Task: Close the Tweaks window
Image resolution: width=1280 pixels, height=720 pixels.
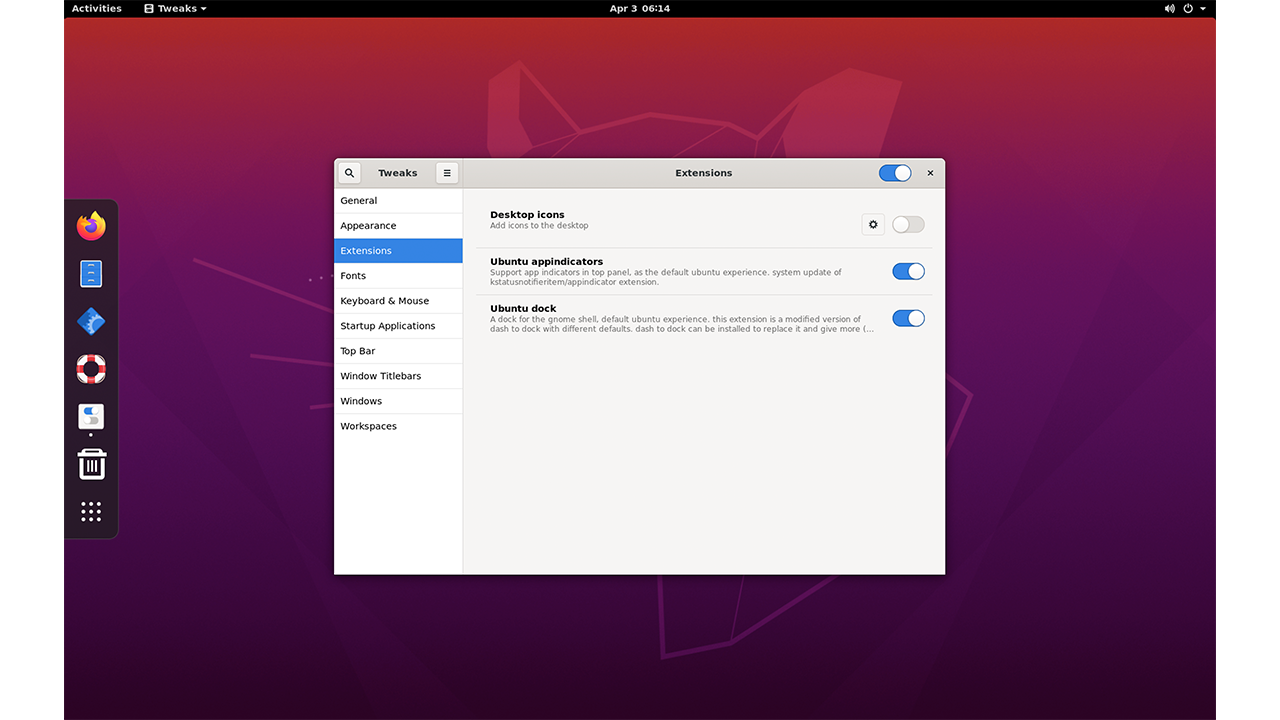Action: [x=930, y=173]
